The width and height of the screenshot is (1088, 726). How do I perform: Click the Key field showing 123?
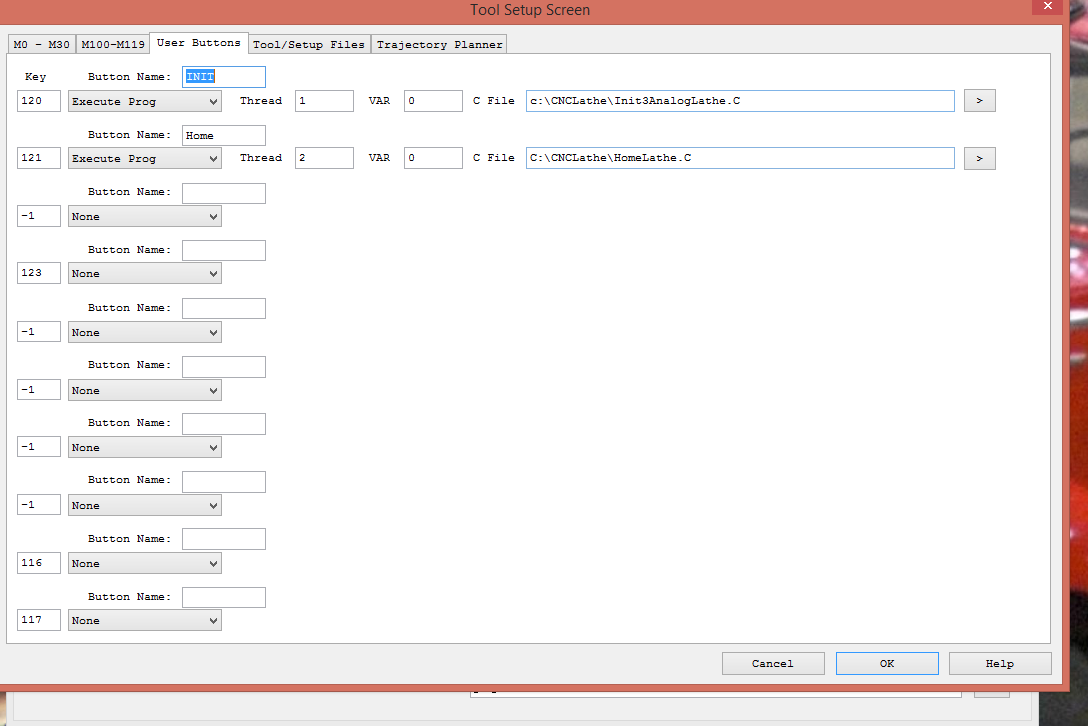pyautogui.click(x=39, y=273)
